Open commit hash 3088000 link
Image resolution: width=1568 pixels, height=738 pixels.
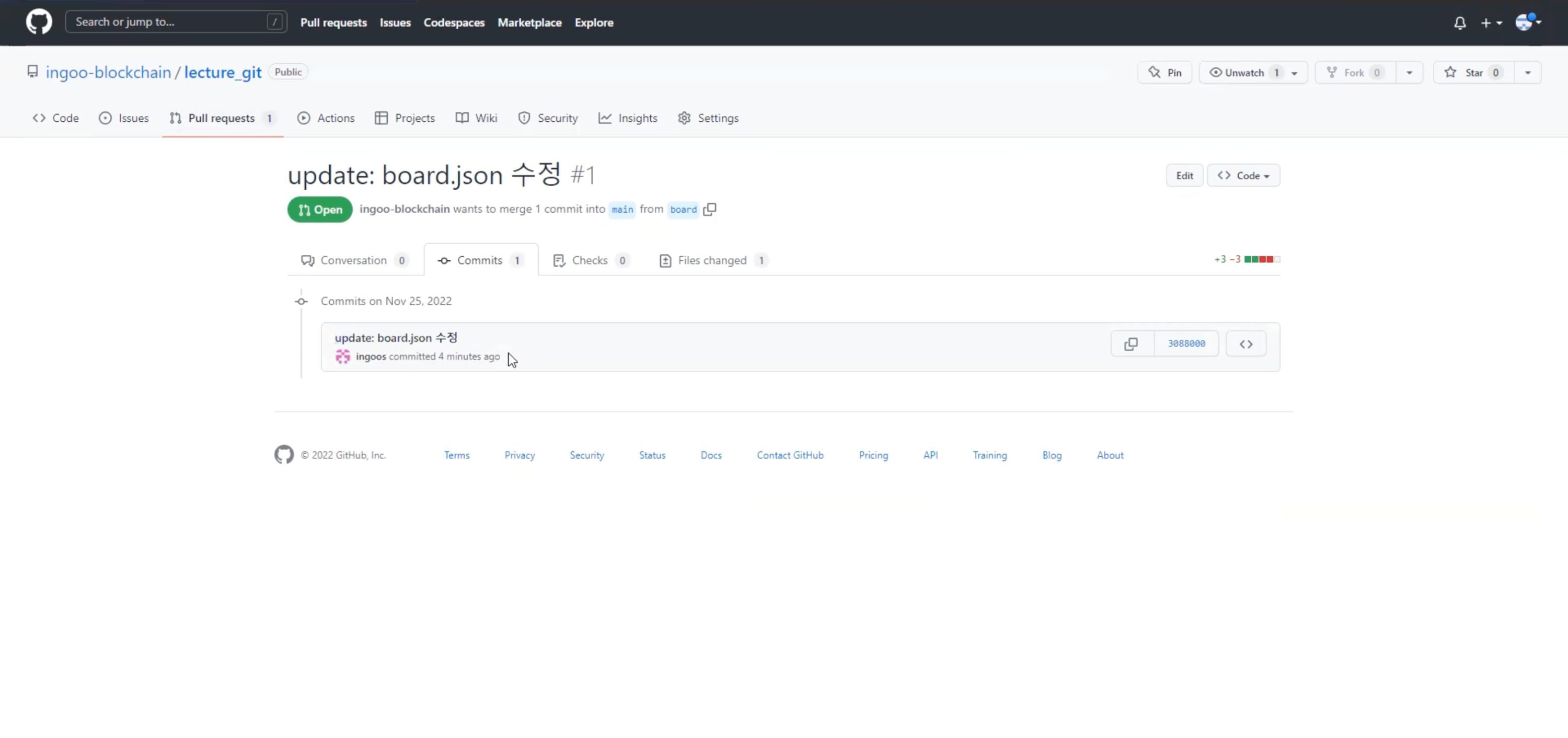point(1186,344)
